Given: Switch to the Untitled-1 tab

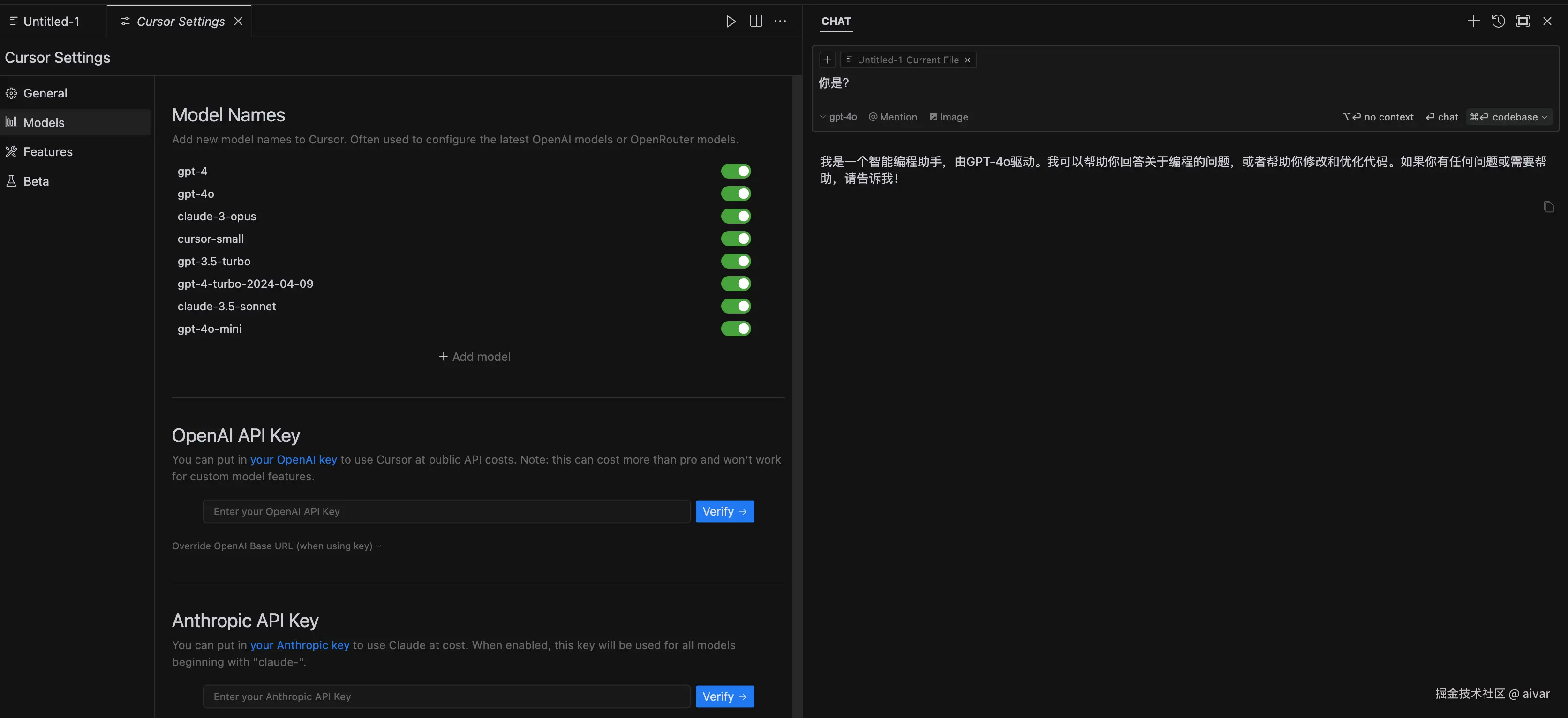Looking at the screenshot, I should click(x=45, y=21).
